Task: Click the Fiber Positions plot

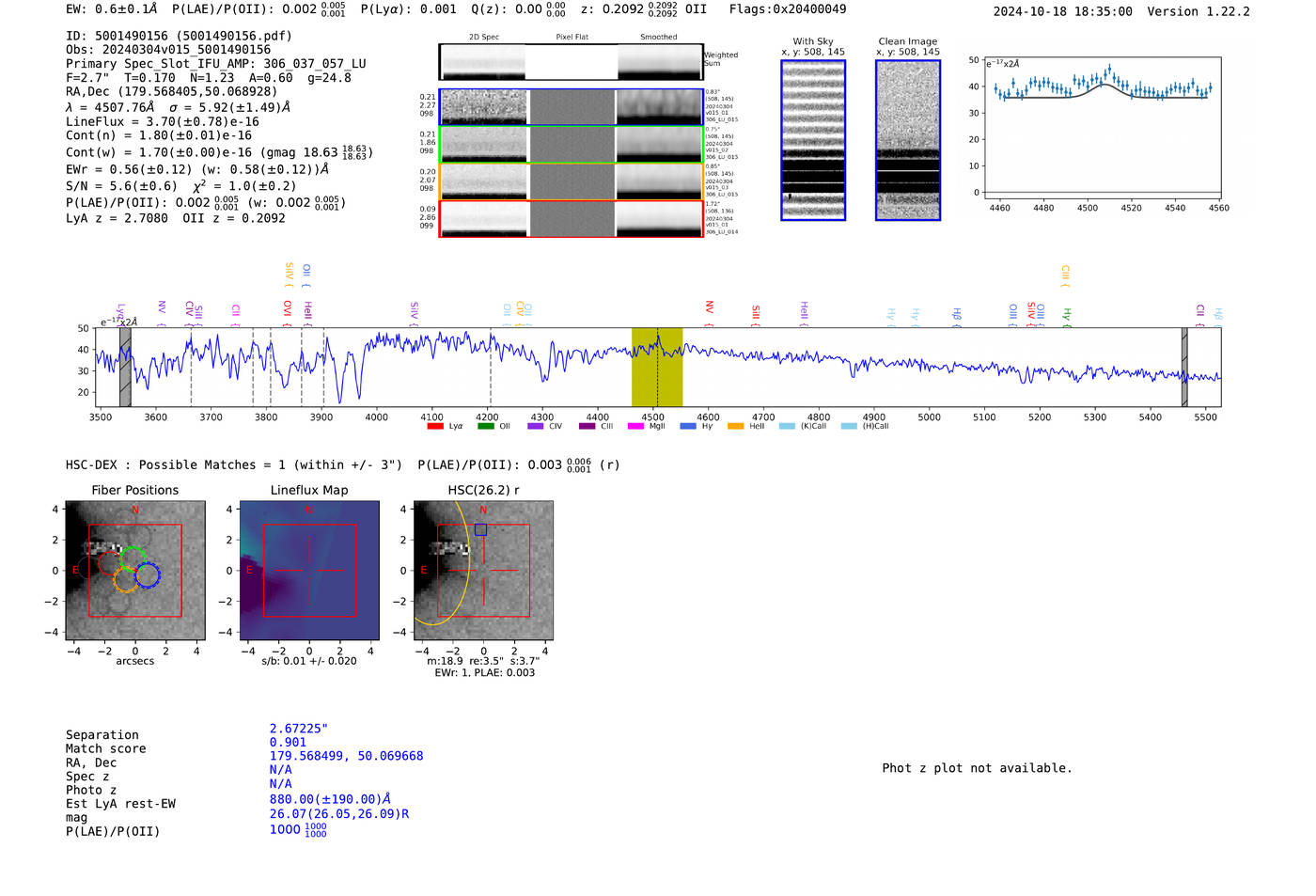Action: pyautogui.click(x=135, y=571)
